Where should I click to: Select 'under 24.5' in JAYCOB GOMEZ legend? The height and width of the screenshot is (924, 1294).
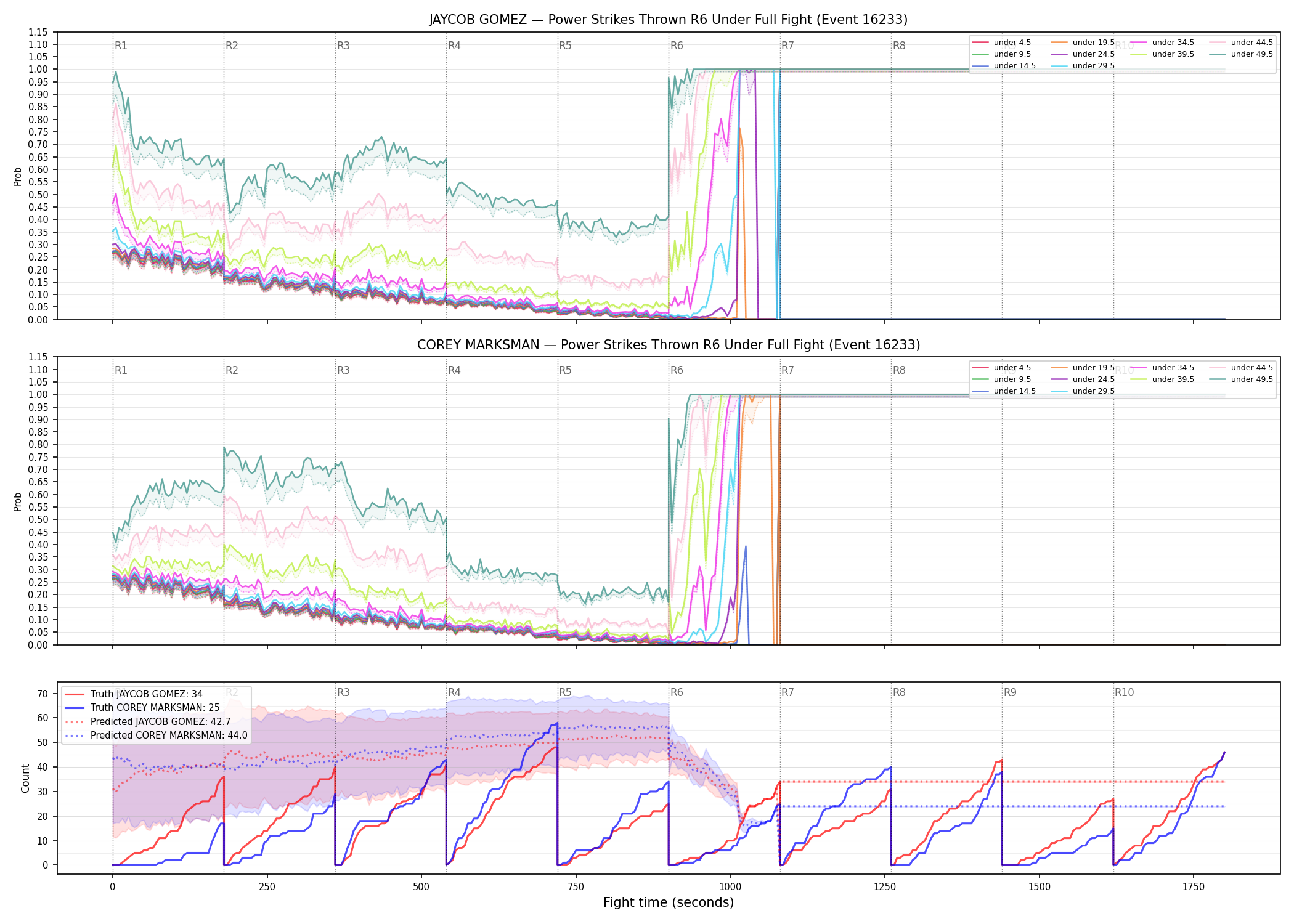click(1083, 54)
